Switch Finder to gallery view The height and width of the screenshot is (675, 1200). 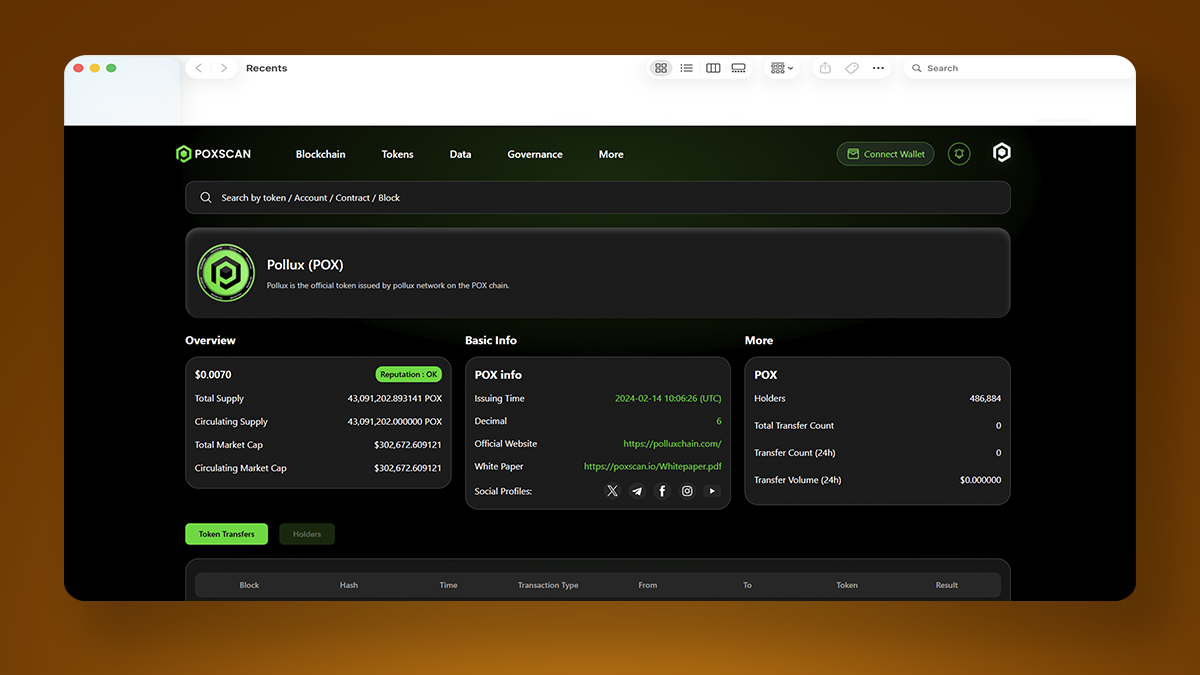pos(739,68)
